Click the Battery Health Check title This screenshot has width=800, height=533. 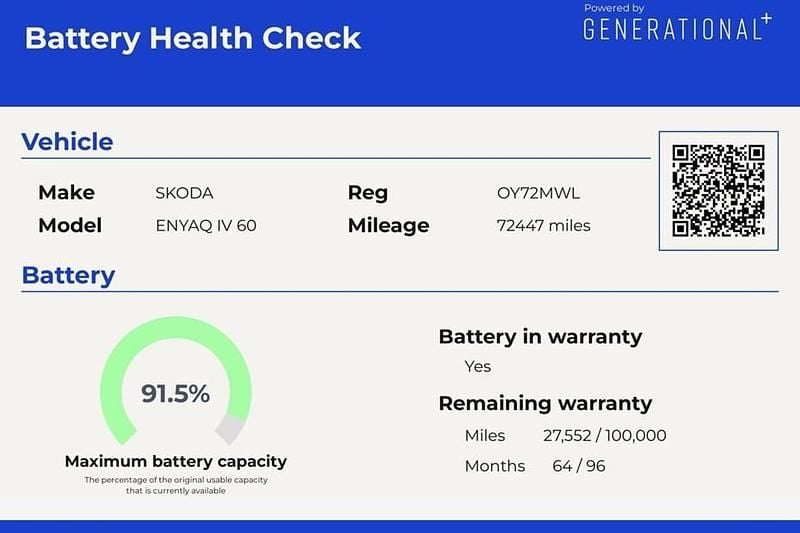pos(192,38)
